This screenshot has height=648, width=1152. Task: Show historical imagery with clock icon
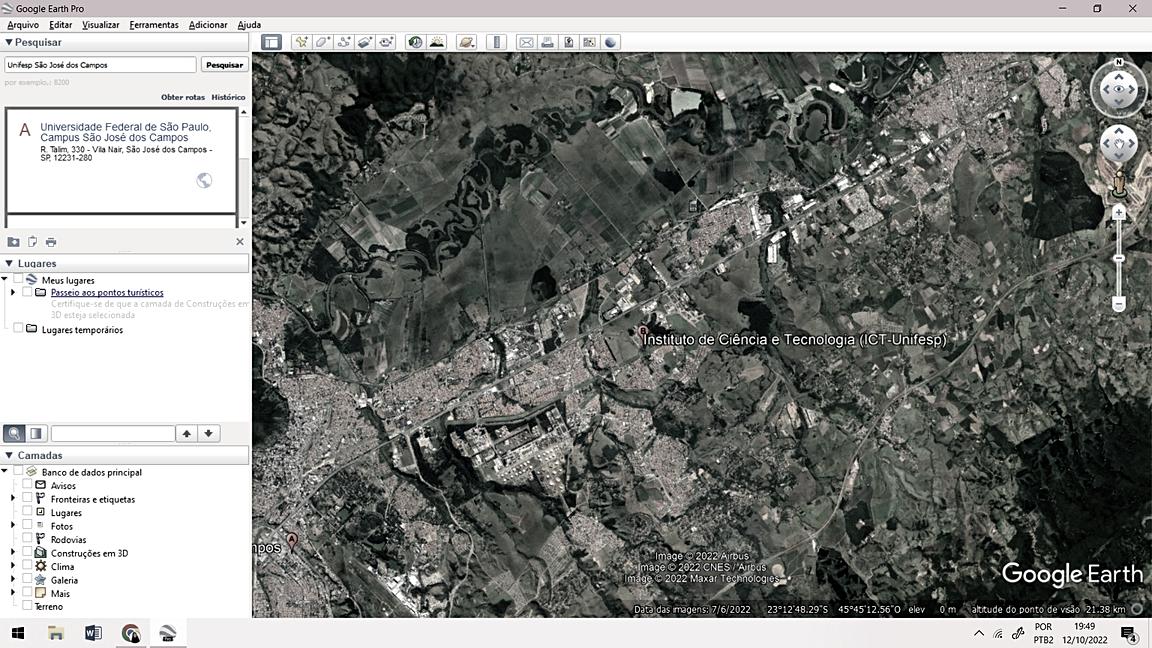click(415, 42)
